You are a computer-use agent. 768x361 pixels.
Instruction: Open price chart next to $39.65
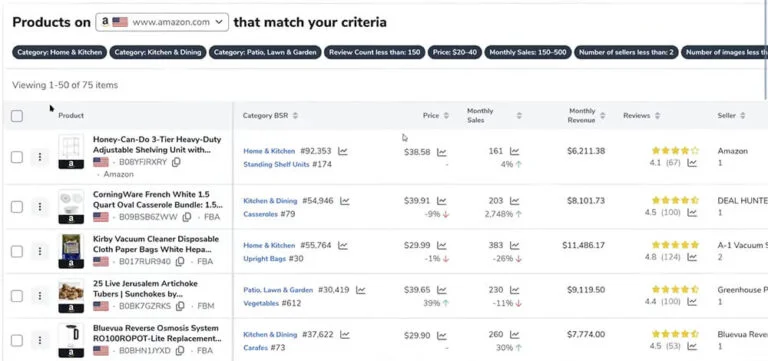pyautogui.click(x=442, y=290)
